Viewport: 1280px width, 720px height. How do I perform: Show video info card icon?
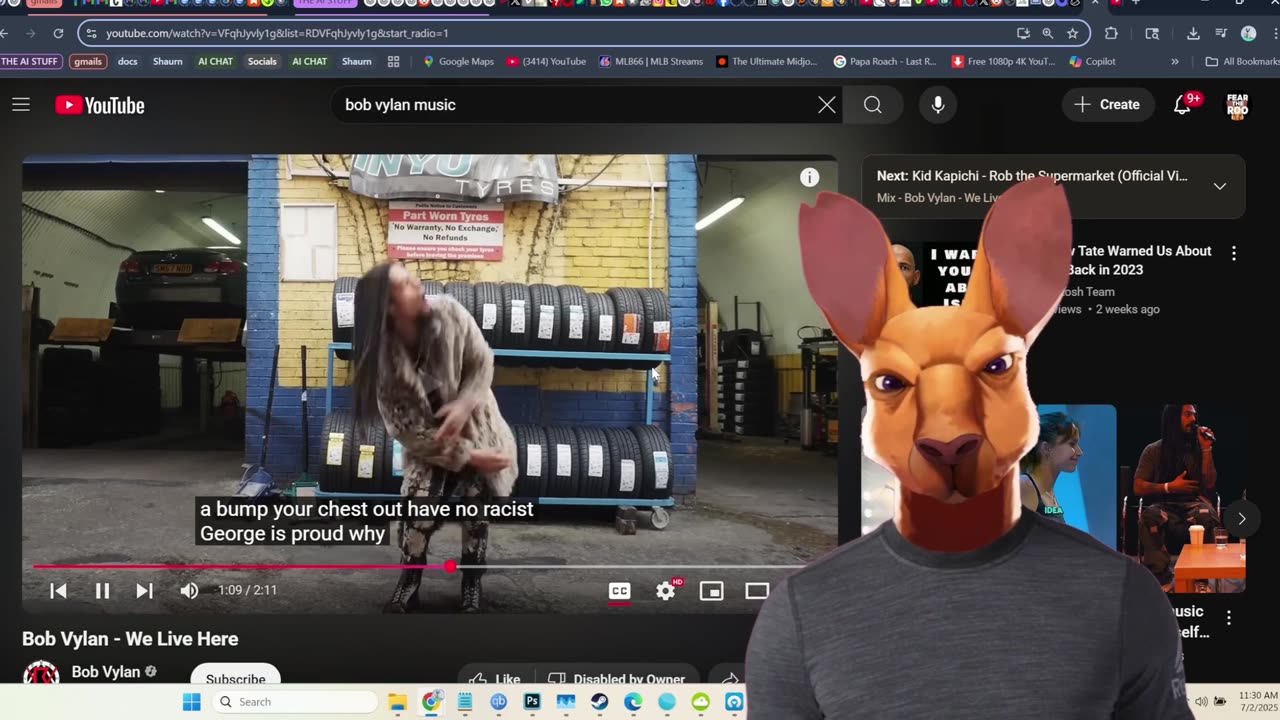tap(809, 177)
